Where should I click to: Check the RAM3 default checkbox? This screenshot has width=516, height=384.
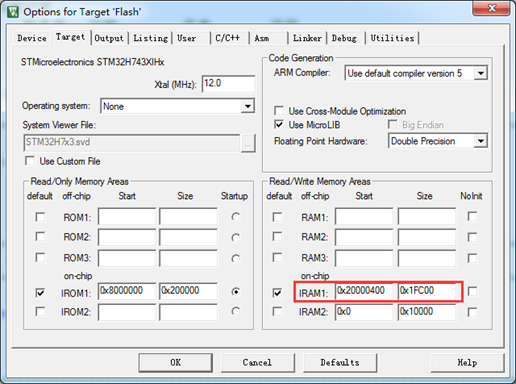[x=277, y=258]
